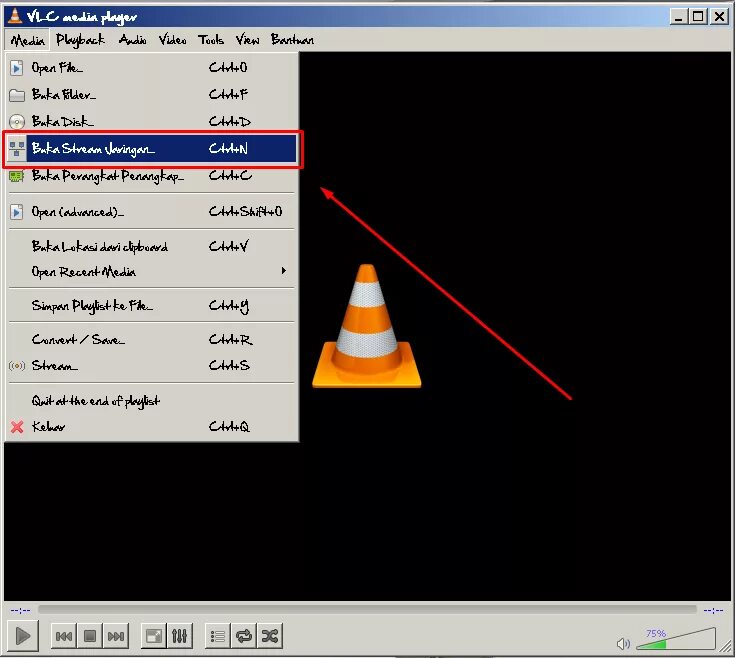735x658 pixels.
Task: Select the Stream menu entry
Action: [152, 366]
